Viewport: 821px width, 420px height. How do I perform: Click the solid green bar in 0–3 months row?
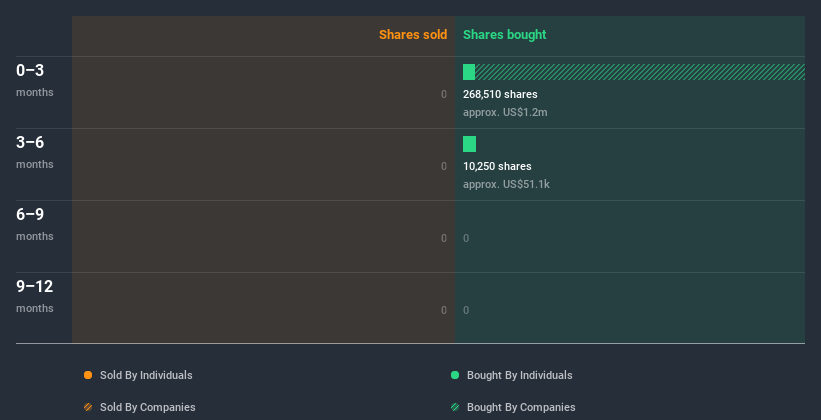point(469,72)
